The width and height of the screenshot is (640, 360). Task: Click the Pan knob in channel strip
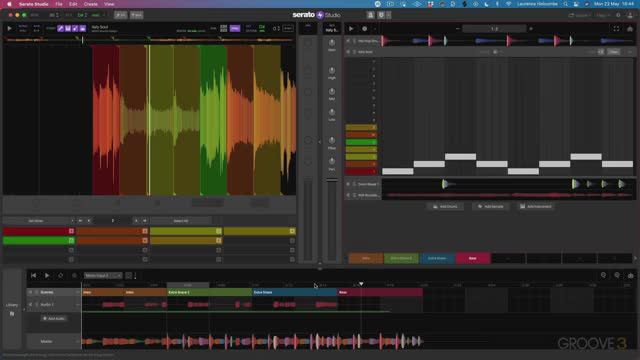coord(332,161)
